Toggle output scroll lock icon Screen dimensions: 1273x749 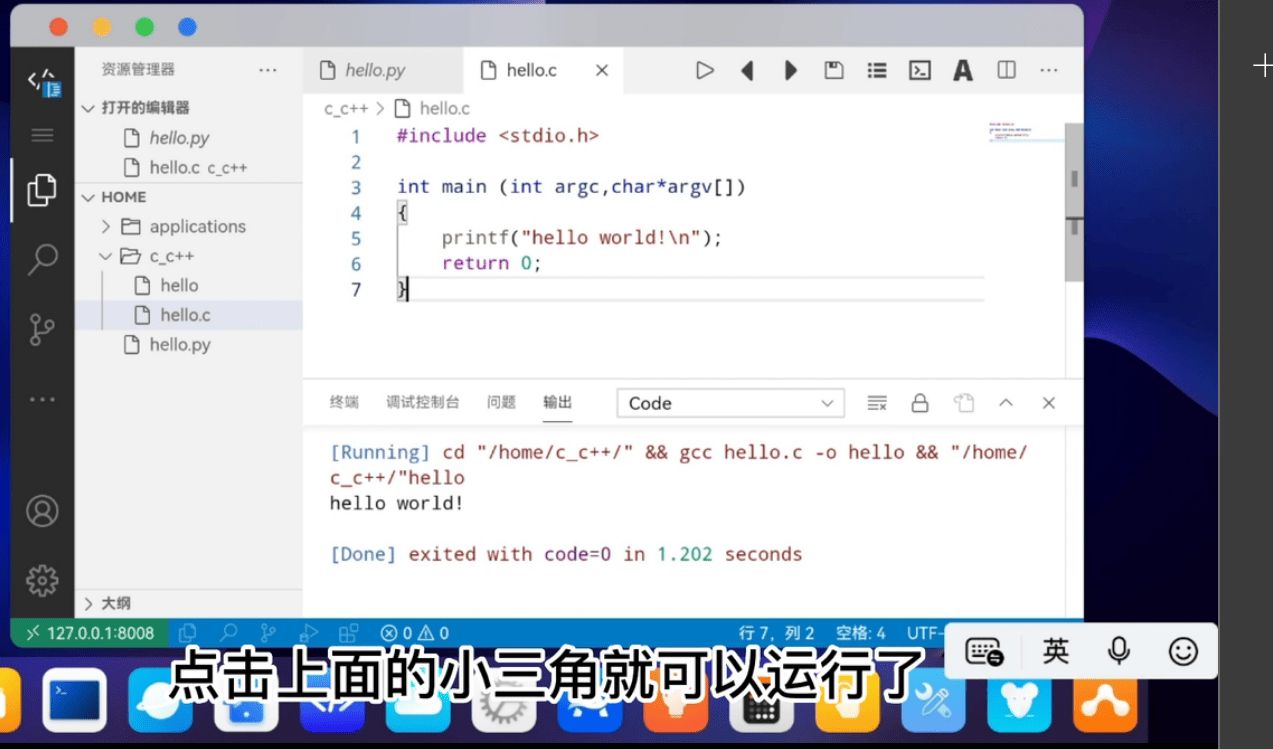[x=920, y=403]
